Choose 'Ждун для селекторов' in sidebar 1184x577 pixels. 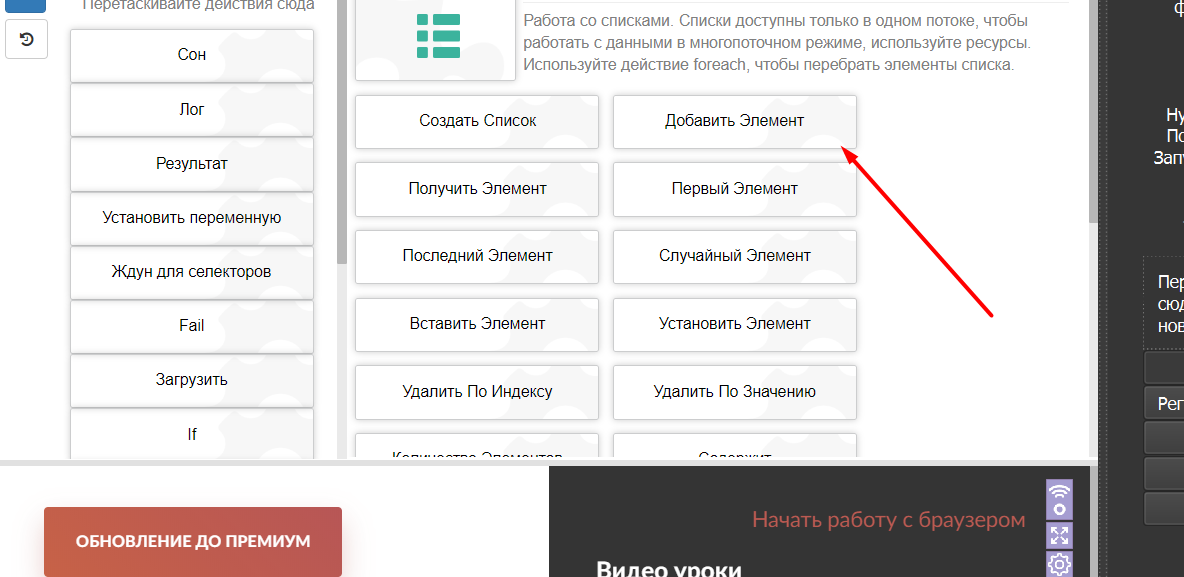tap(192, 272)
